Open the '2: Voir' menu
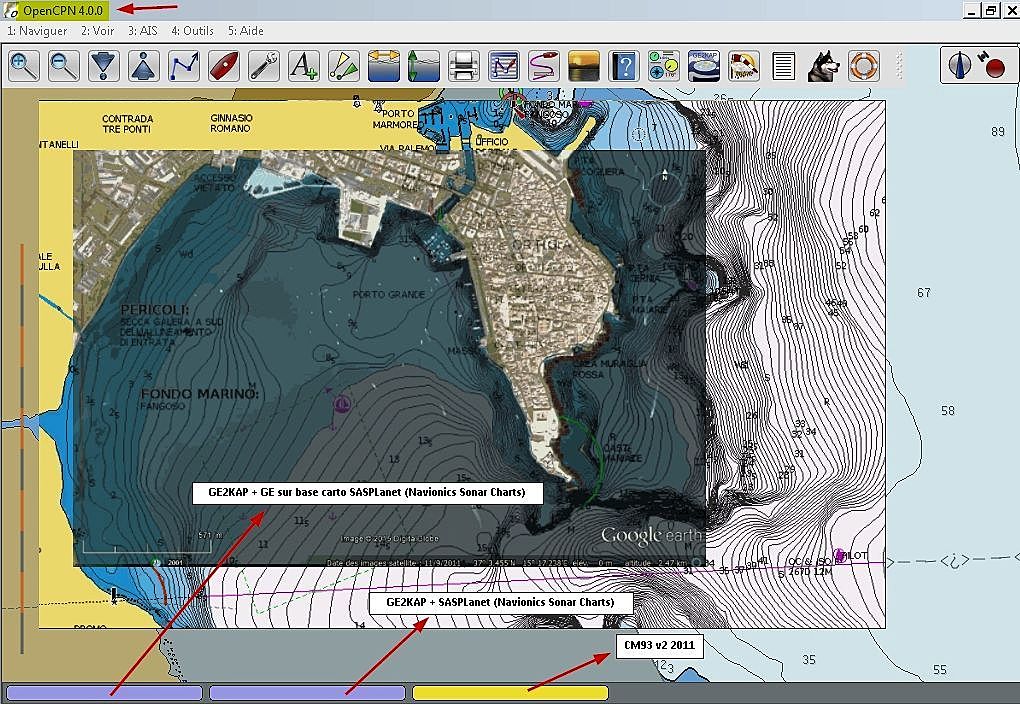1020x704 pixels. (x=98, y=31)
